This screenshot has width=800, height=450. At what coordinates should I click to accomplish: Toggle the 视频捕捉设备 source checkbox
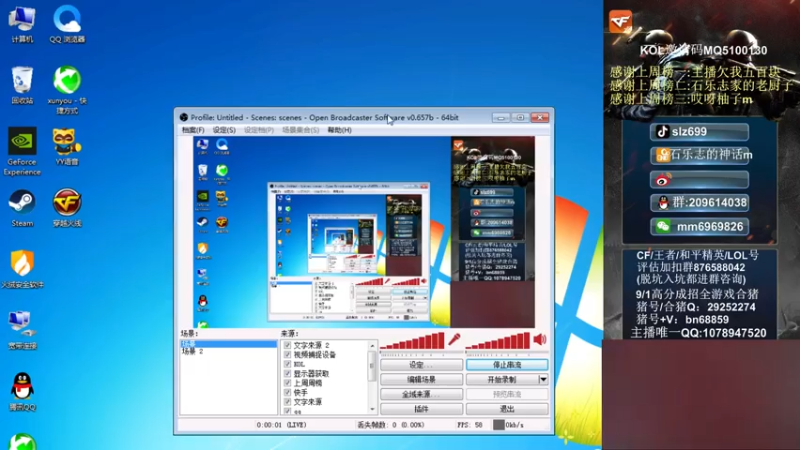pos(287,355)
